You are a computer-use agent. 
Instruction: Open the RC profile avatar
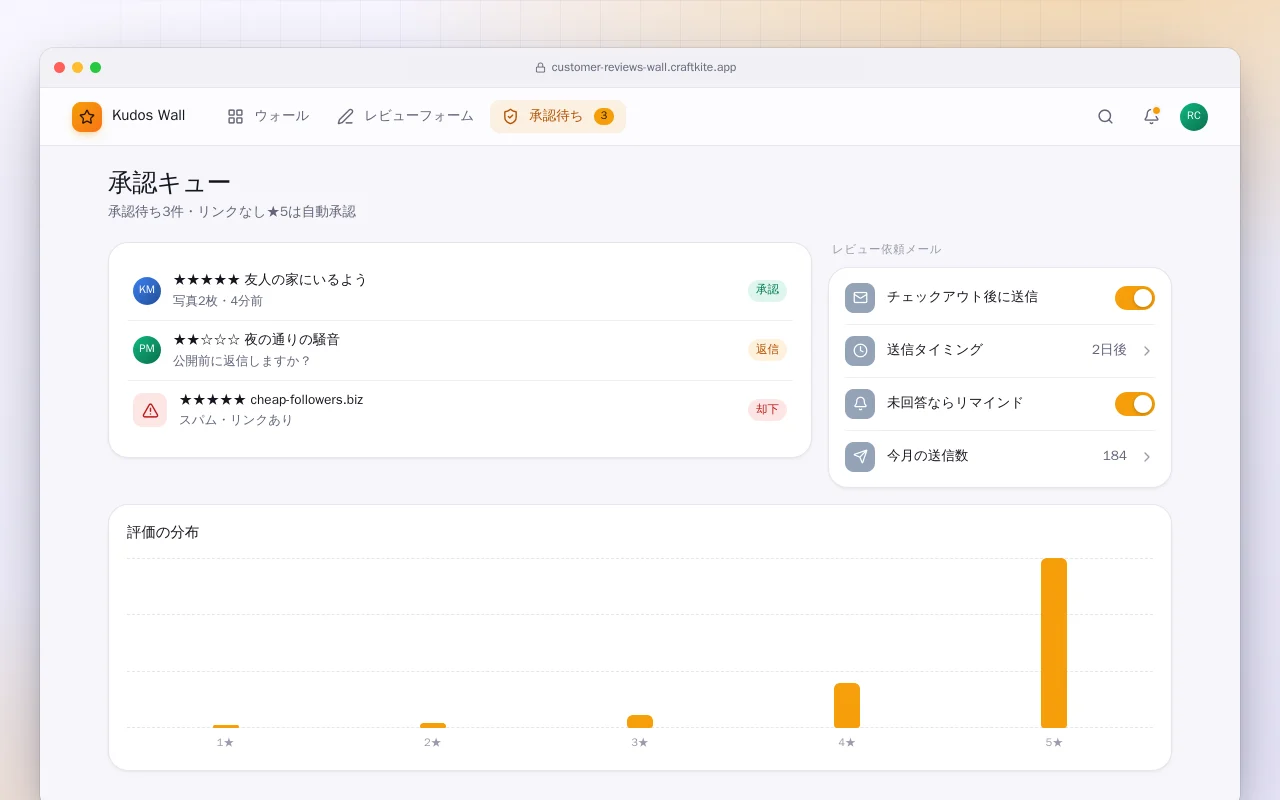(1194, 117)
